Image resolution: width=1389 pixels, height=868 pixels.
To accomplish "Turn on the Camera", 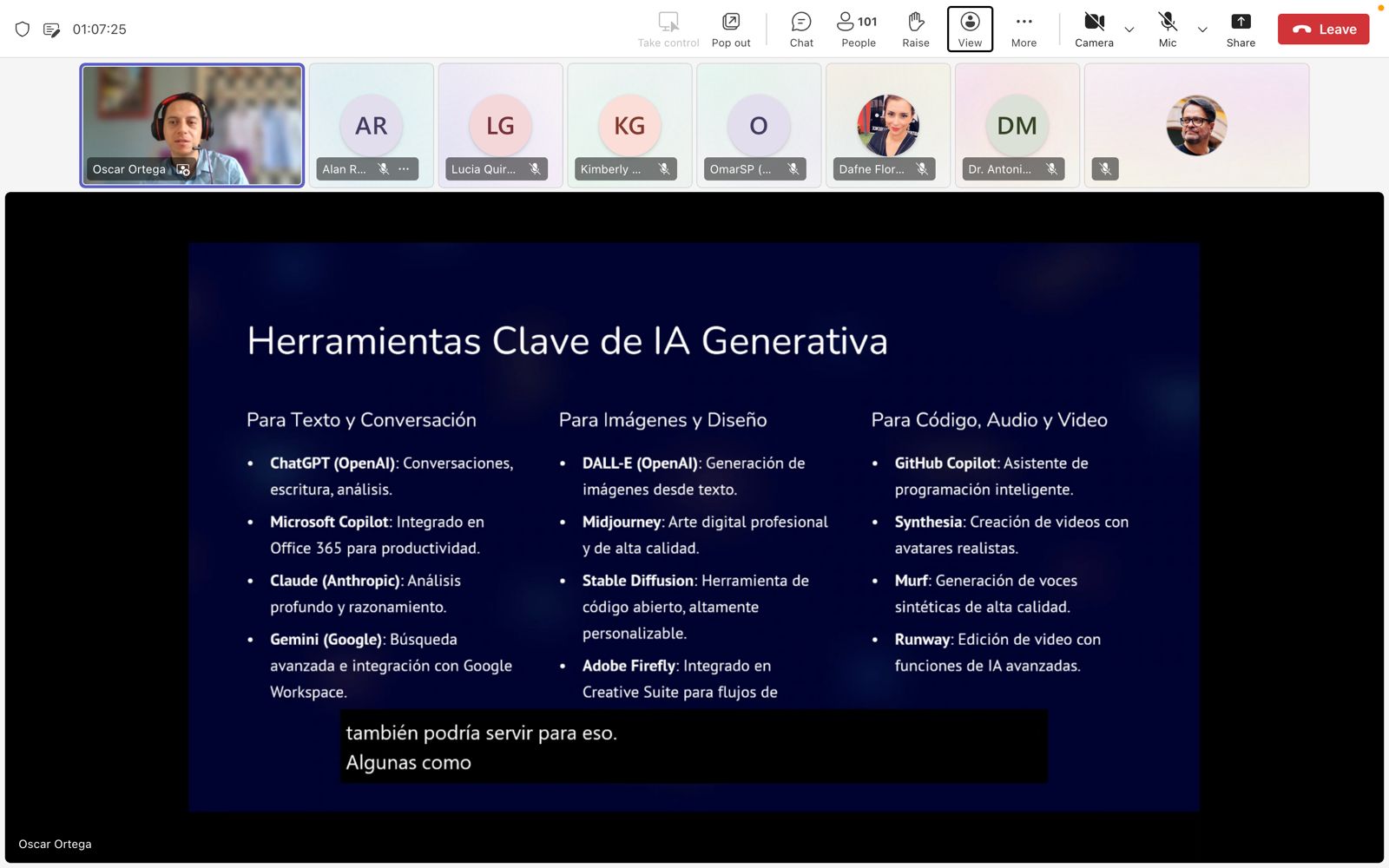I will [1094, 30].
